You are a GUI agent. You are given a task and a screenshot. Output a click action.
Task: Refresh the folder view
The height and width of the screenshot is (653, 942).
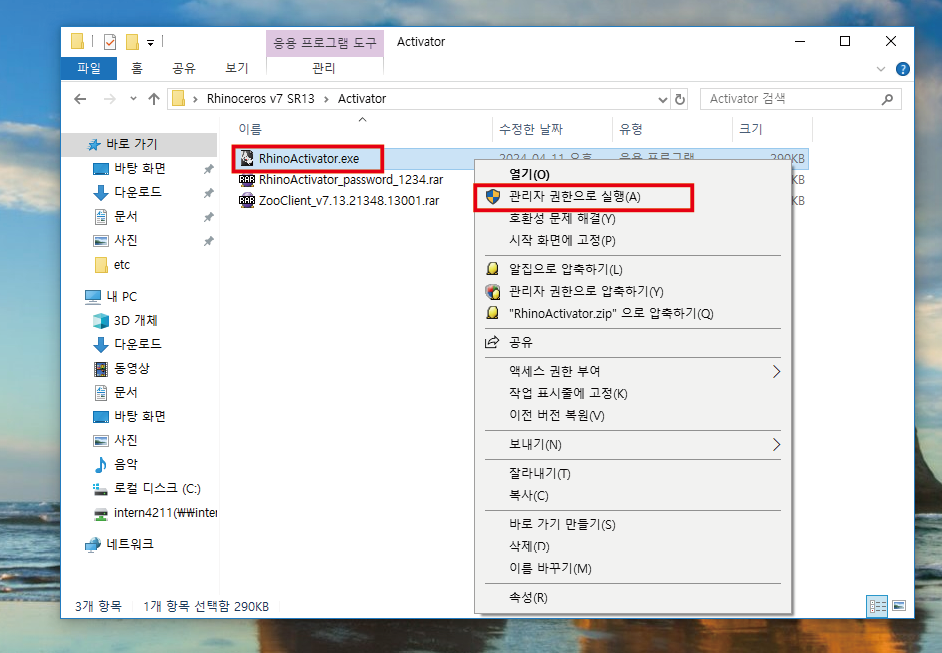point(680,99)
